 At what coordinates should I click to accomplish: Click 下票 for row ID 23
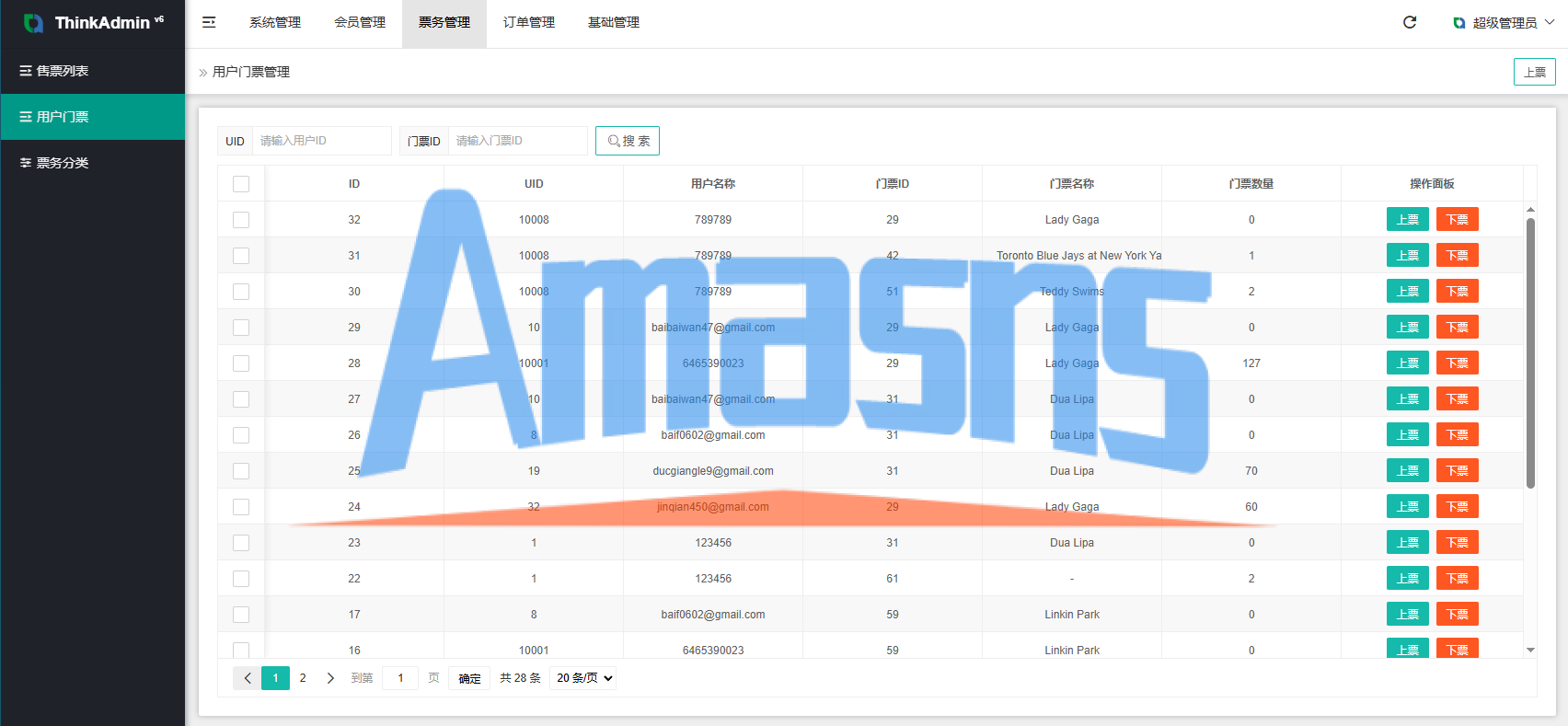[x=1458, y=542]
